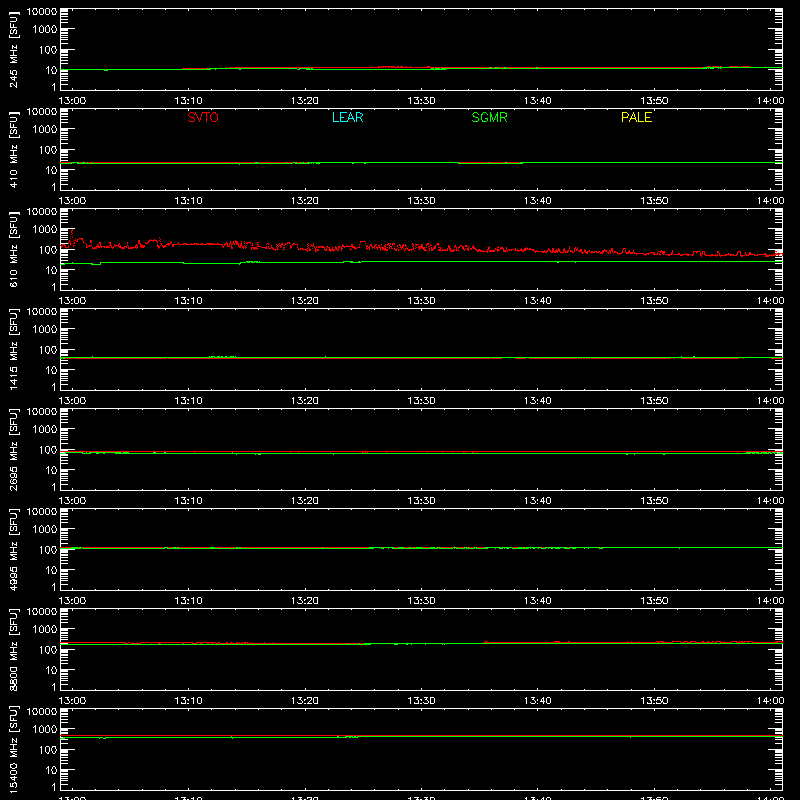Screen dimensions: 800x800
Task: Click the 13:50 tick label below 4995 MHz panel
Action: click(x=654, y=601)
